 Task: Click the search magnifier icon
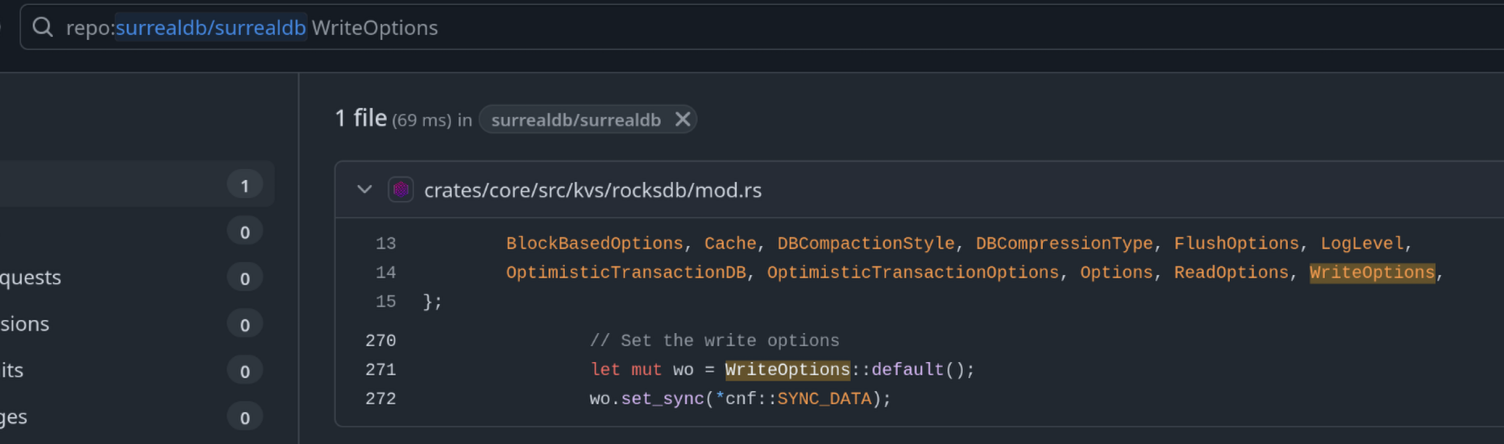coord(42,27)
